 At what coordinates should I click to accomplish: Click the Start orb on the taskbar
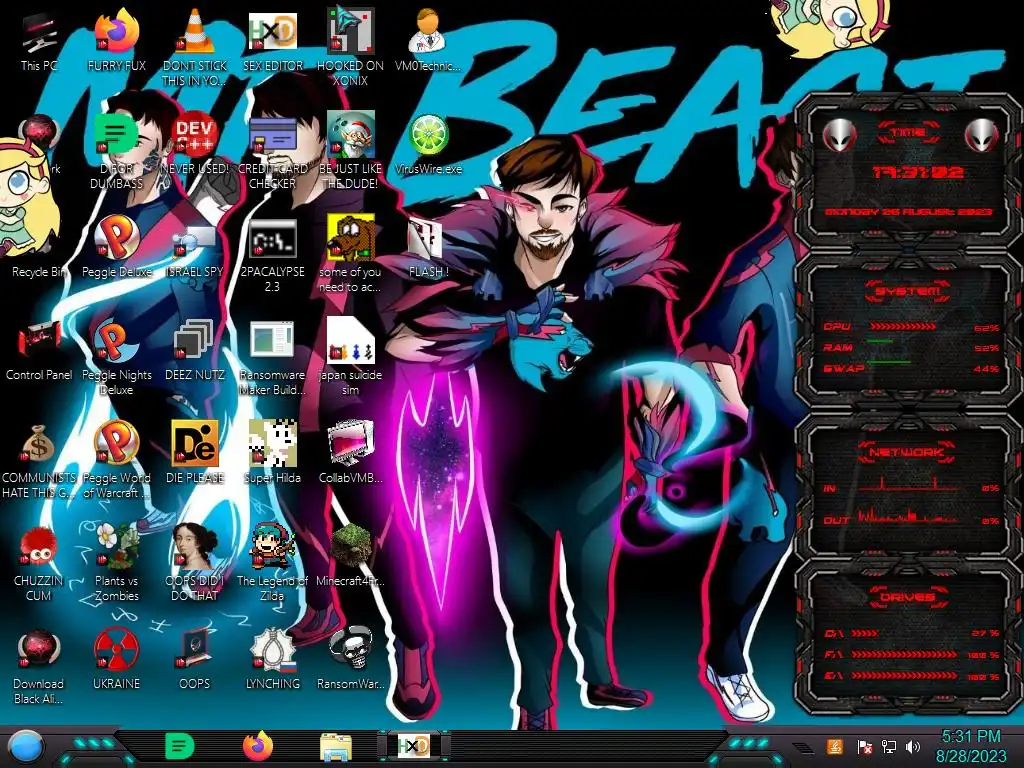[x=26, y=746]
